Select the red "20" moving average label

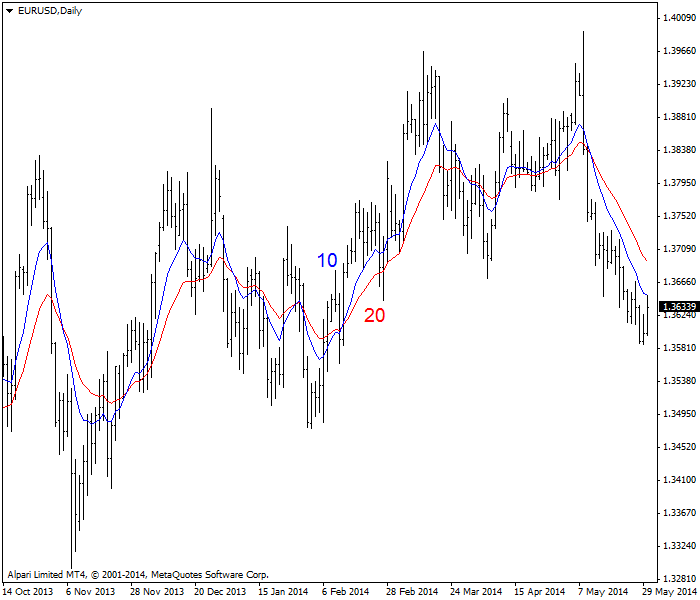(374, 315)
